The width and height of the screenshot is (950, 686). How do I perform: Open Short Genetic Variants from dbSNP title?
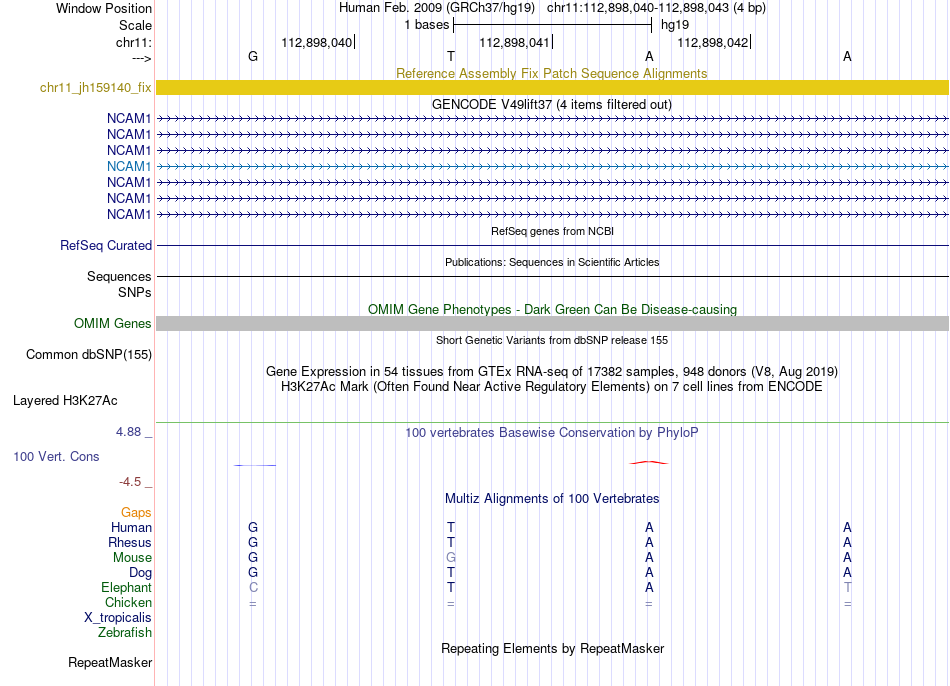coord(552,340)
